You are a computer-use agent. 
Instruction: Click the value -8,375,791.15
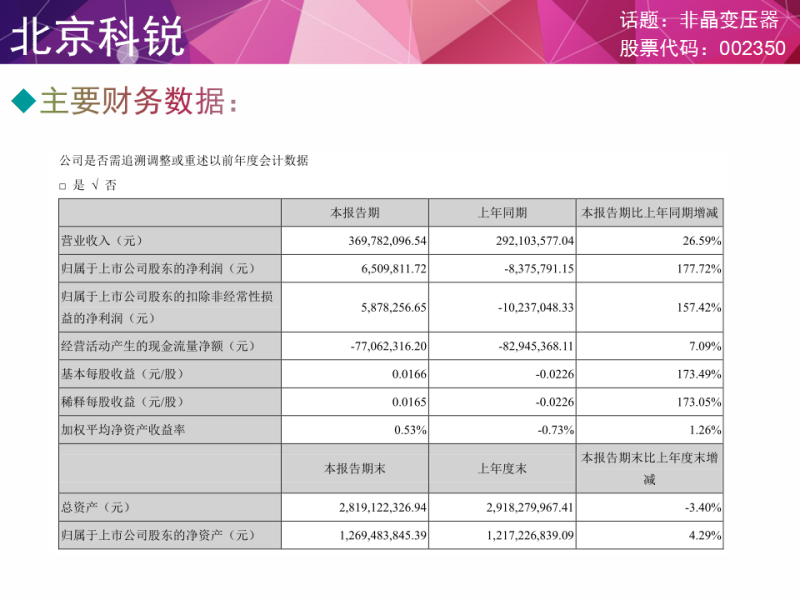tap(539, 268)
